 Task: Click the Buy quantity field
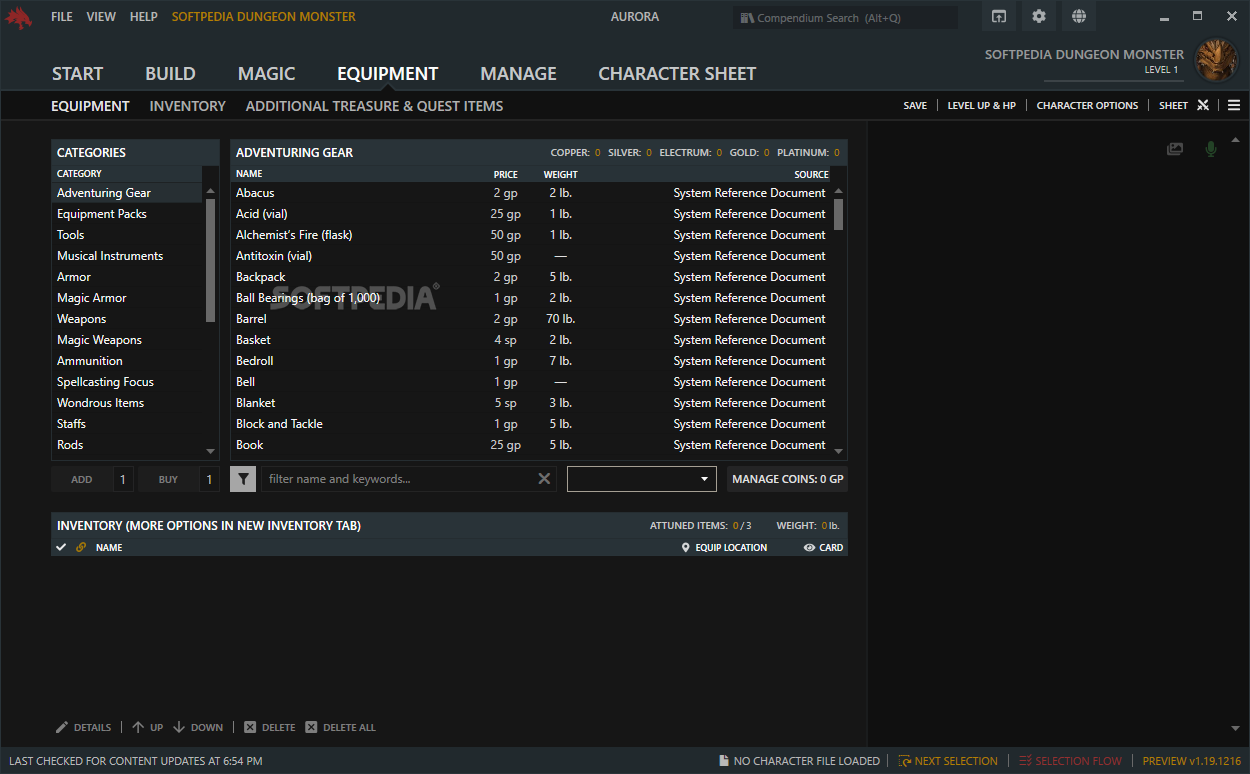[209, 479]
